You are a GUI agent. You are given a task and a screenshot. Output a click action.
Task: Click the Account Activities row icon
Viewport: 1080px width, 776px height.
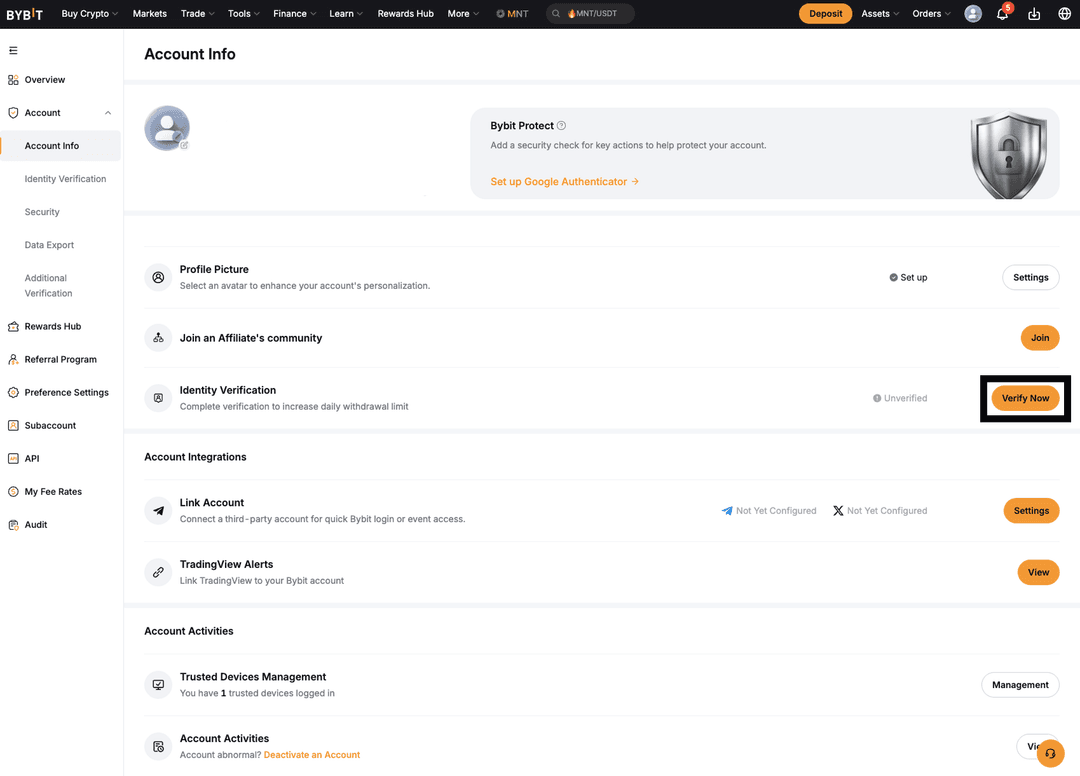pyautogui.click(x=158, y=746)
